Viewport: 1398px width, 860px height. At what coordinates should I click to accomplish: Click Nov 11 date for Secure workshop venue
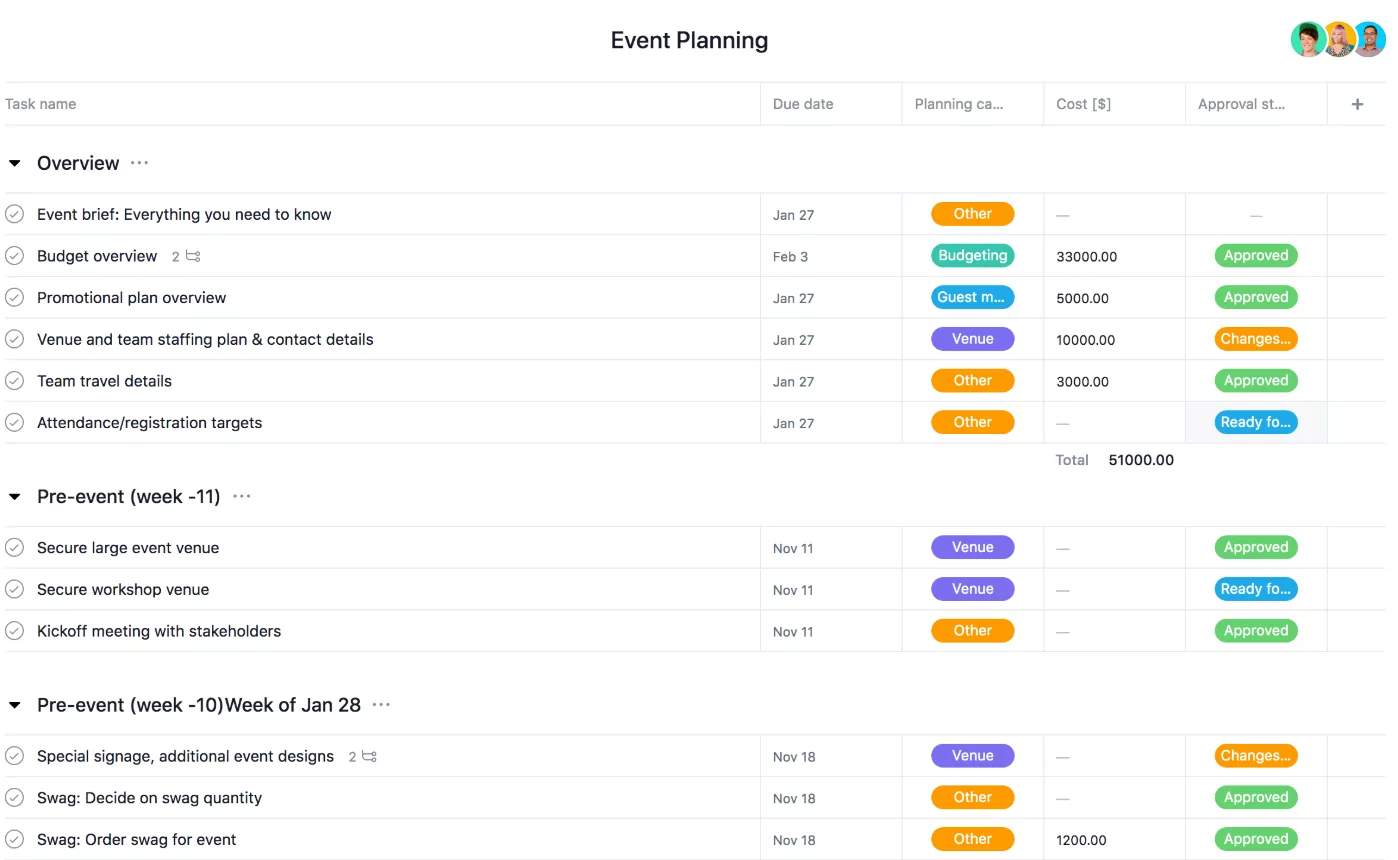(793, 590)
